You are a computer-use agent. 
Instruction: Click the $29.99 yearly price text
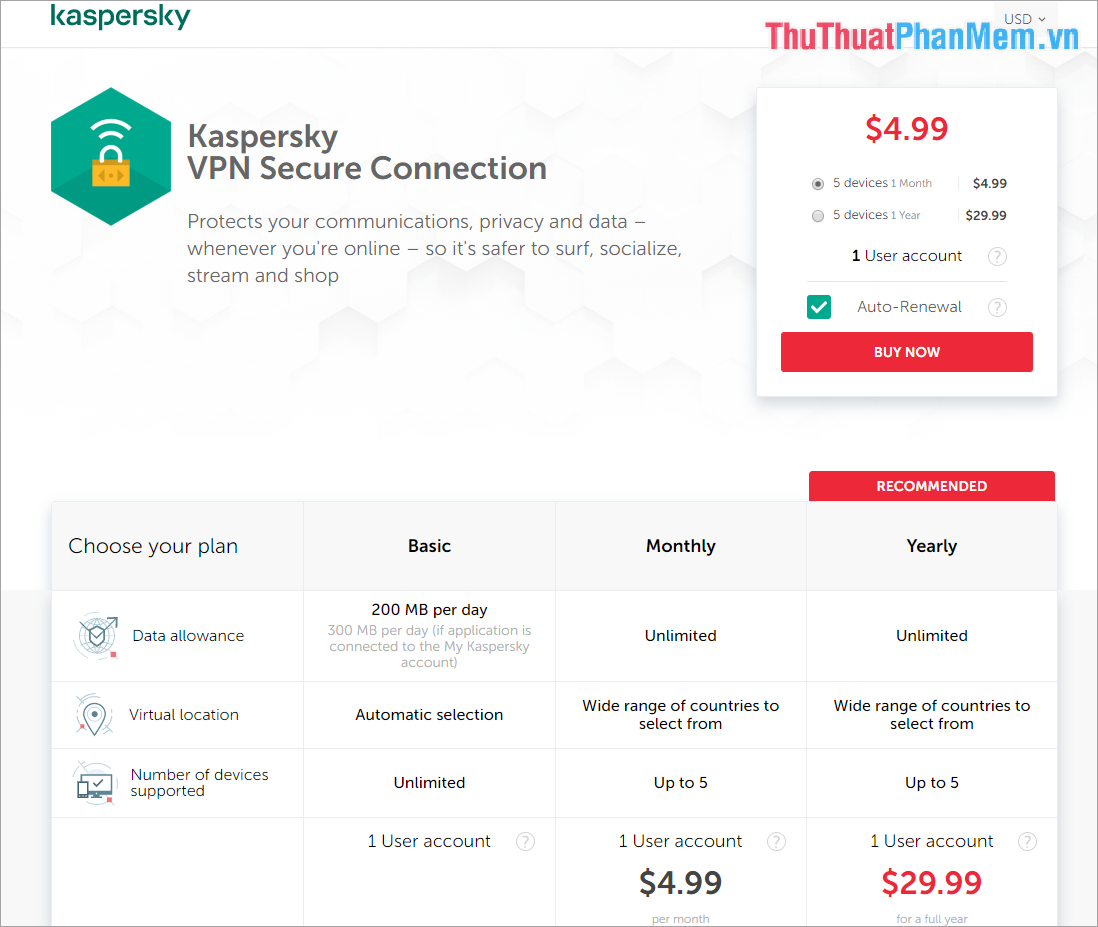[x=931, y=883]
